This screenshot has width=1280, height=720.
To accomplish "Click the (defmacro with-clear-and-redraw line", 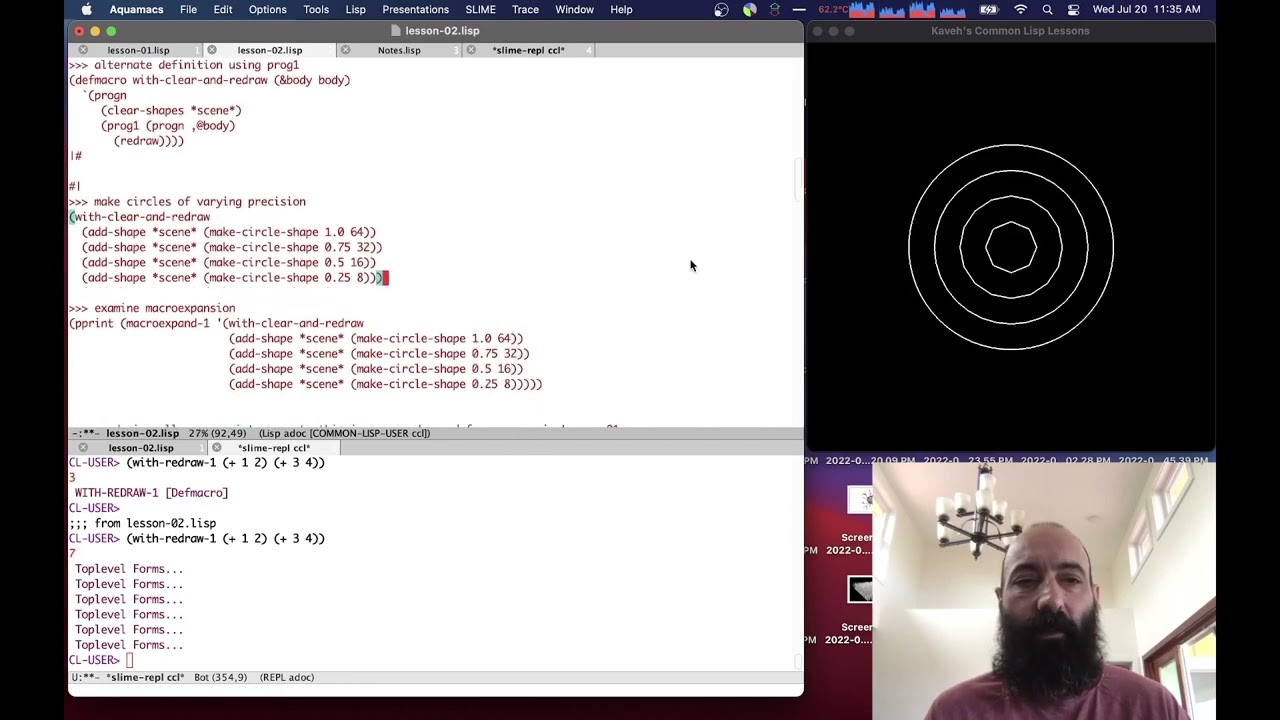I will click(x=209, y=80).
